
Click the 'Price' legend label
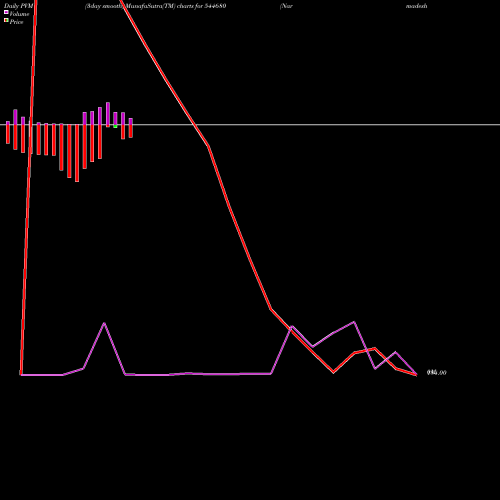tap(16, 22)
